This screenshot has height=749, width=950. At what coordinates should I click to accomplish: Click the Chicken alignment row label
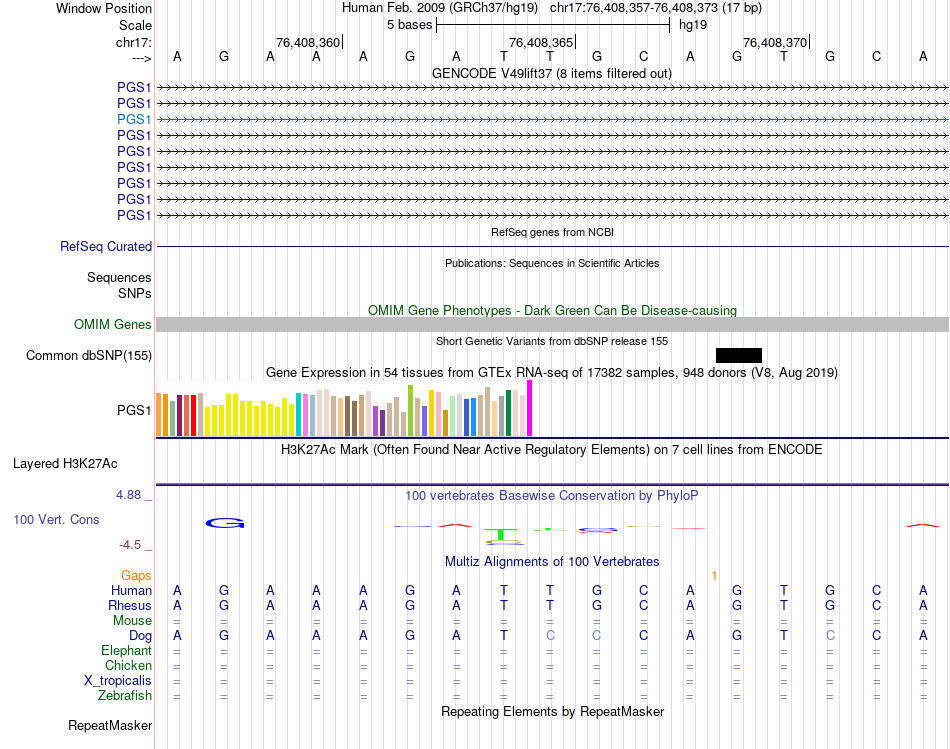(x=128, y=665)
